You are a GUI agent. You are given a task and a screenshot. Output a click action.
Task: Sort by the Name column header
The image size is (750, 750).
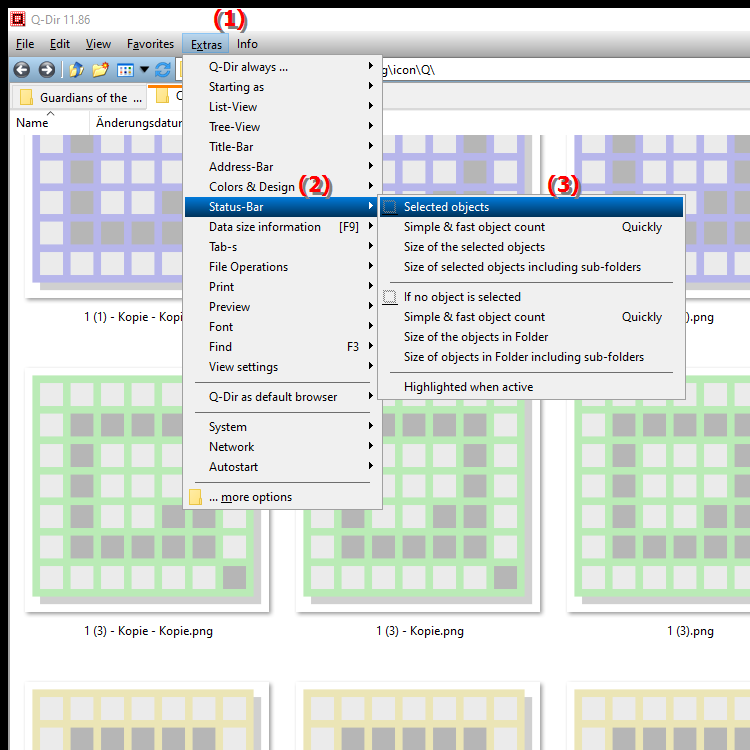click(50, 123)
